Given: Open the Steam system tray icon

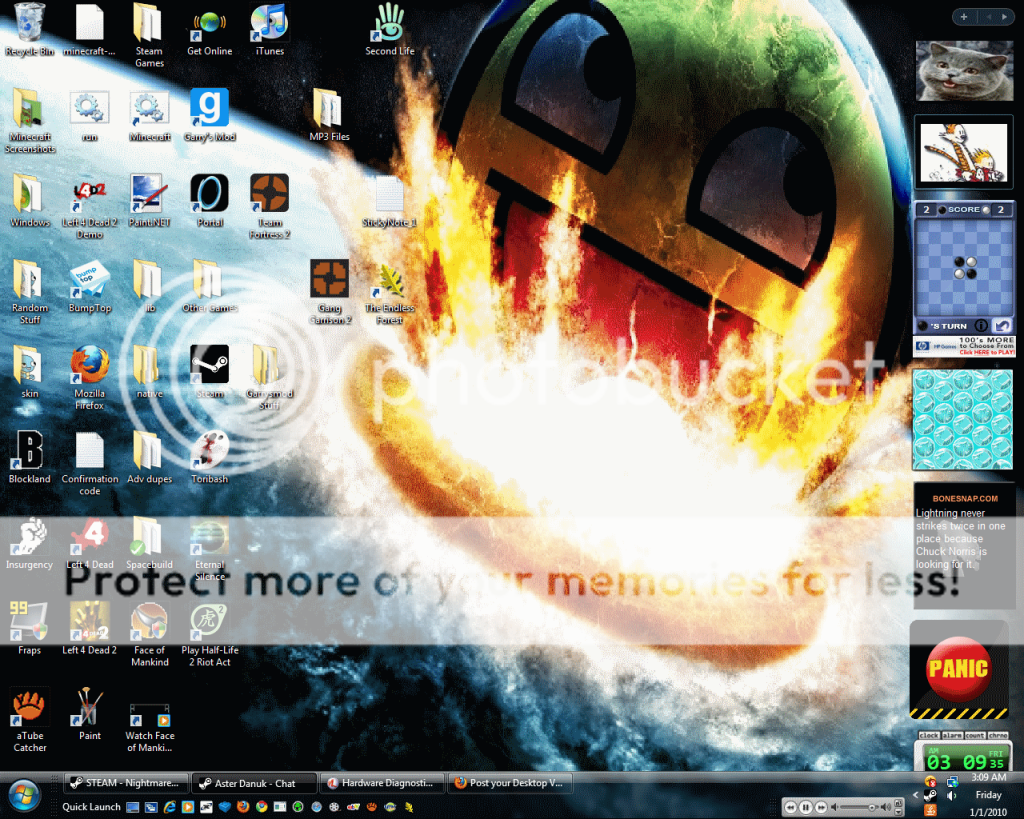Looking at the screenshot, I should [x=931, y=795].
